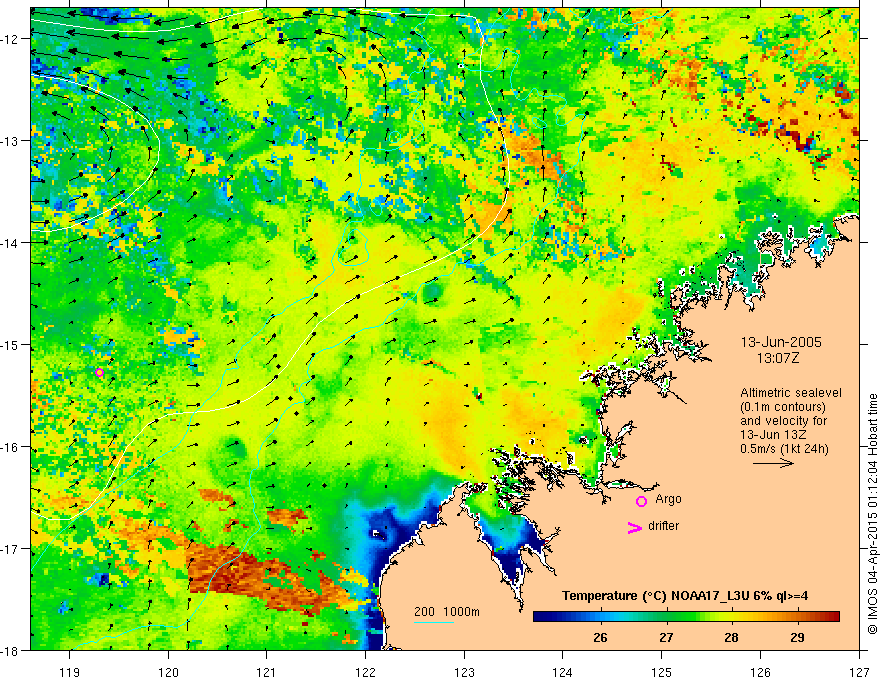Click the 26 tick label on colorbar

tap(600, 637)
